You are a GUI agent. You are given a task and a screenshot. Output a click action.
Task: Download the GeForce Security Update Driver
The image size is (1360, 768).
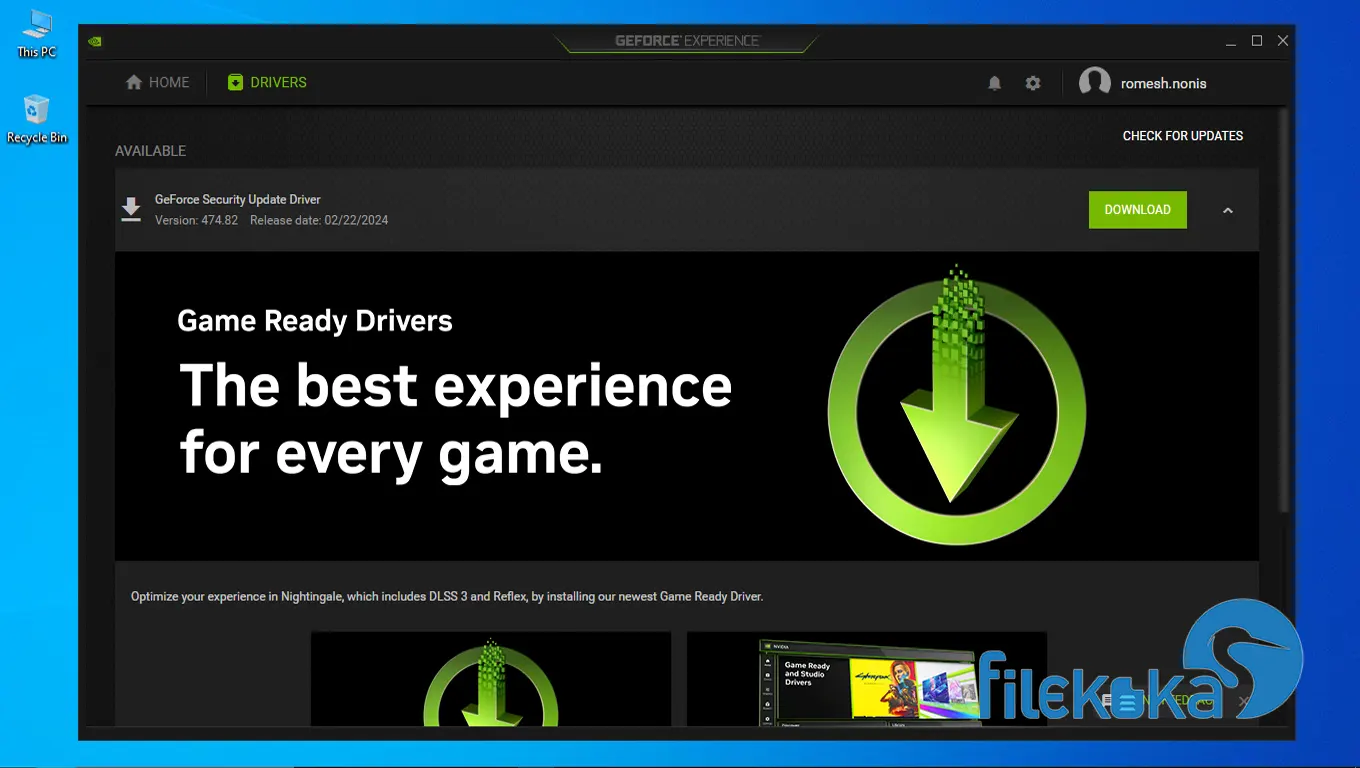[1138, 210]
